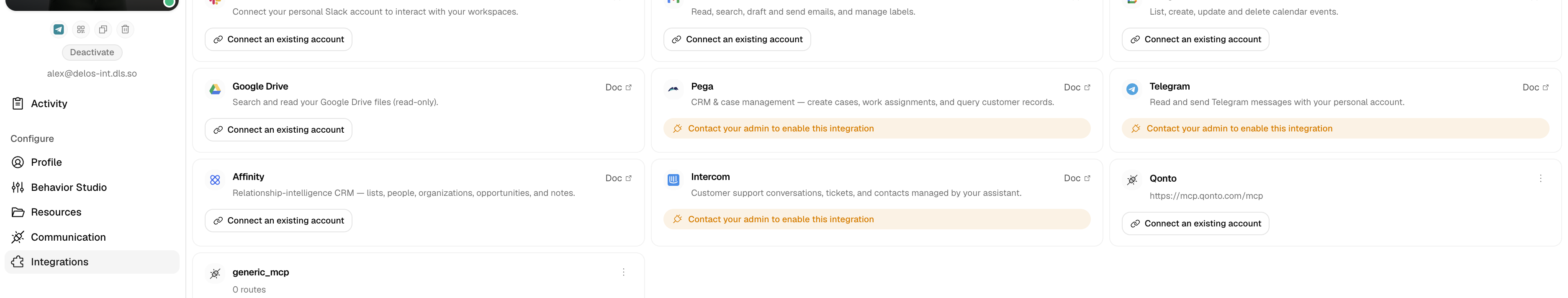Click the Configure section heading
Screen dimensions: 1568x298
[x=32, y=139]
